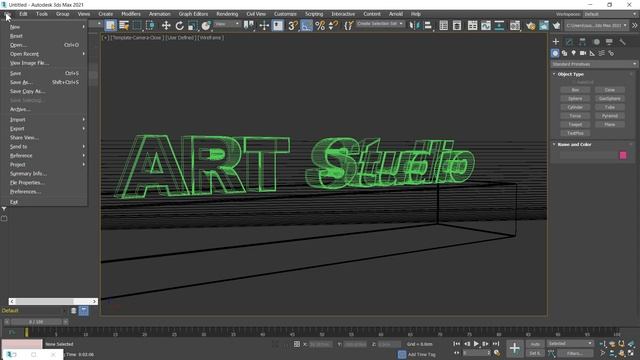The image size is (640, 360).
Task: Select the Lights category icon
Action: click(x=574, y=53)
